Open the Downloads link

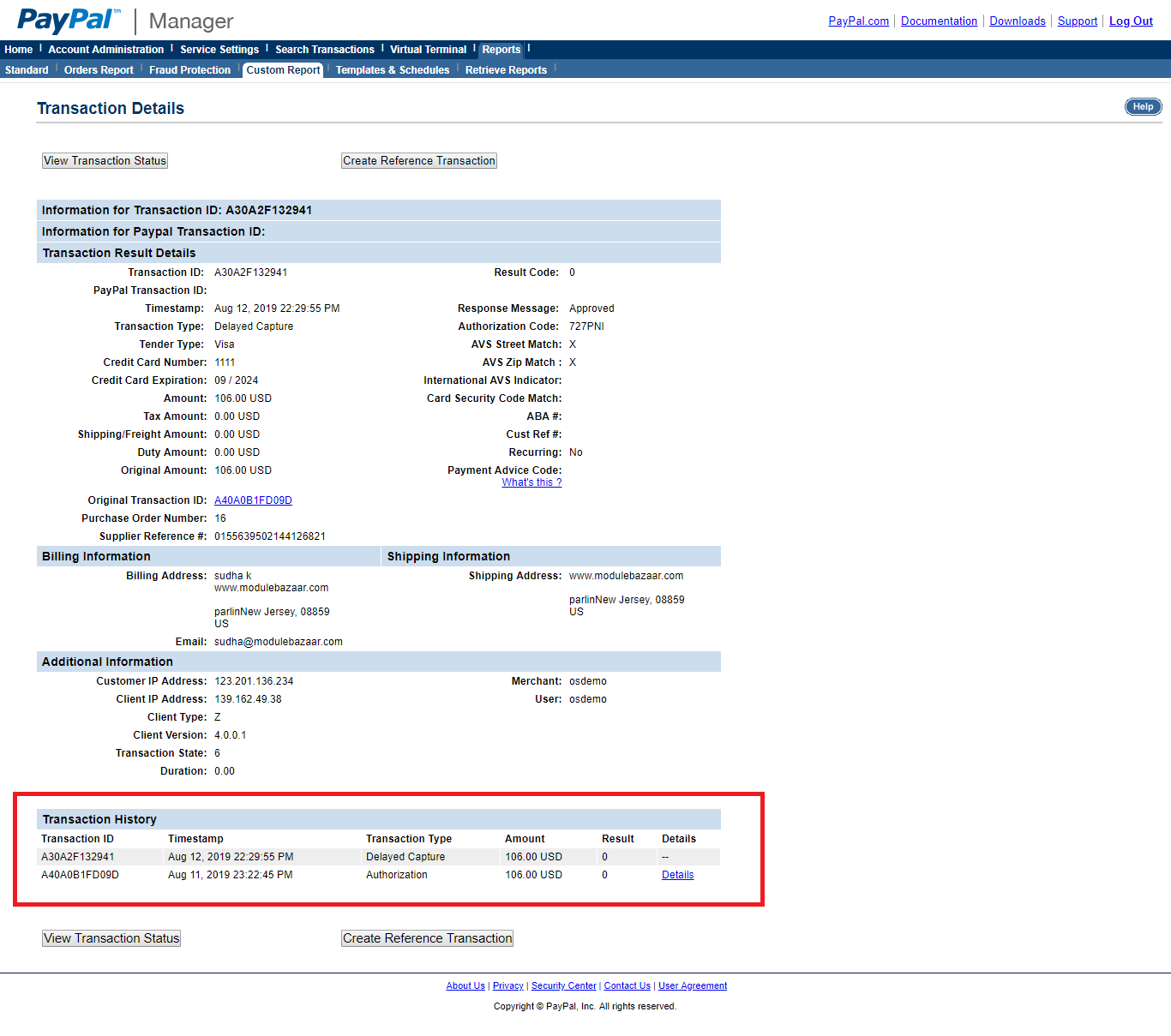[x=1018, y=21]
